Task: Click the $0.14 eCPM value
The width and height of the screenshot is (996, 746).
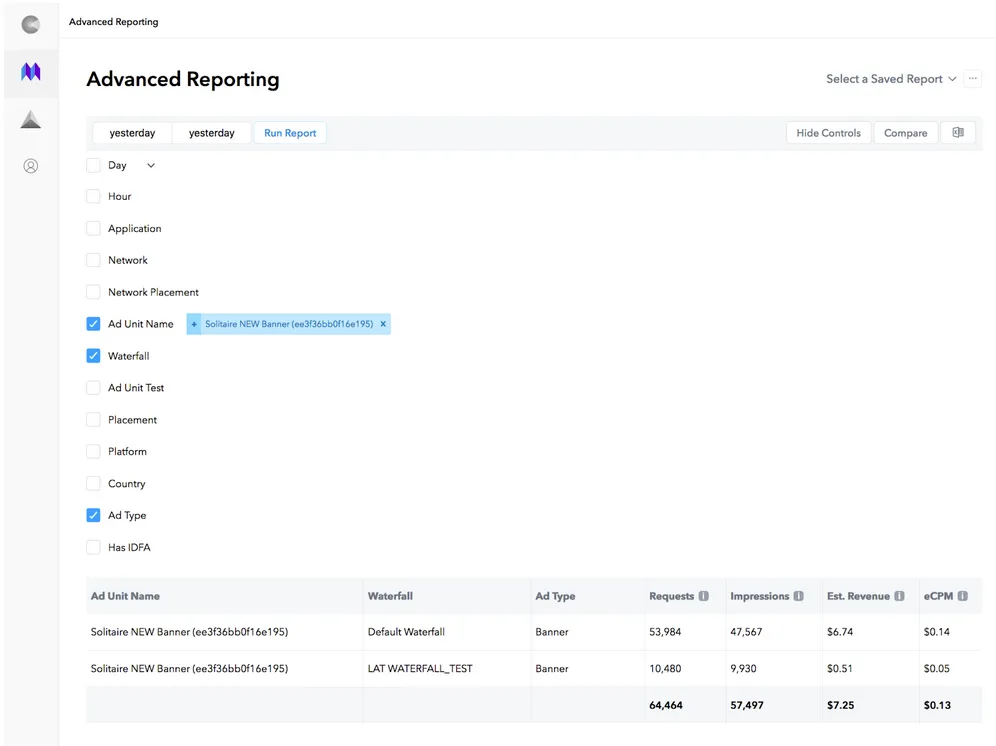Action: pos(937,632)
